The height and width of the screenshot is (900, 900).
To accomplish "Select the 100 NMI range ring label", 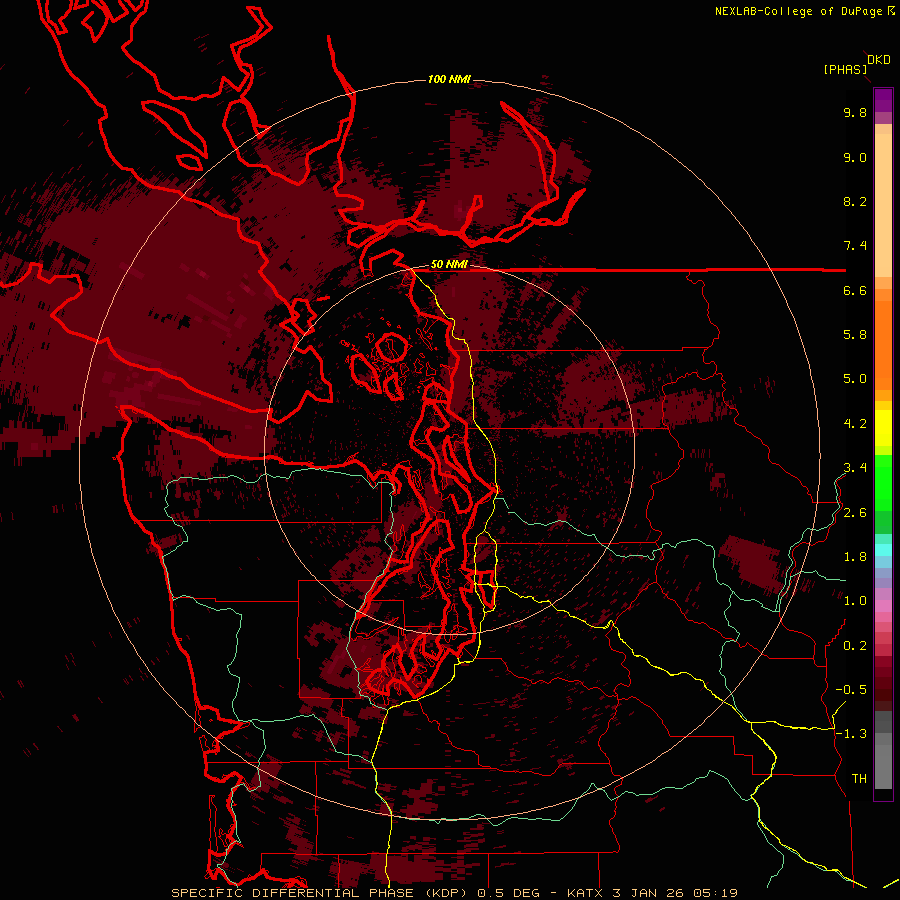I will pyautogui.click(x=449, y=79).
